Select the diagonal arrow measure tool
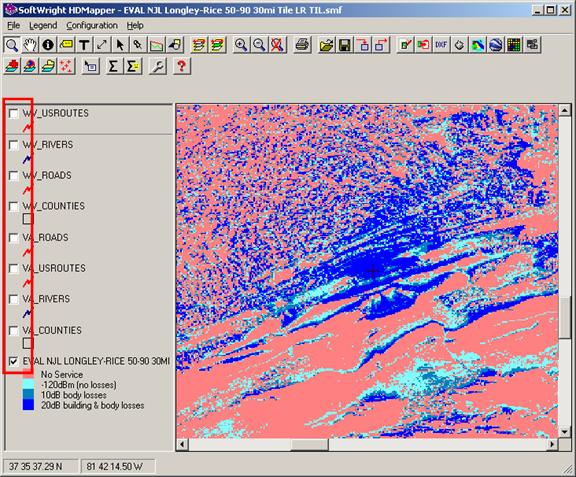The image size is (576, 477). pyautogui.click(x=102, y=45)
